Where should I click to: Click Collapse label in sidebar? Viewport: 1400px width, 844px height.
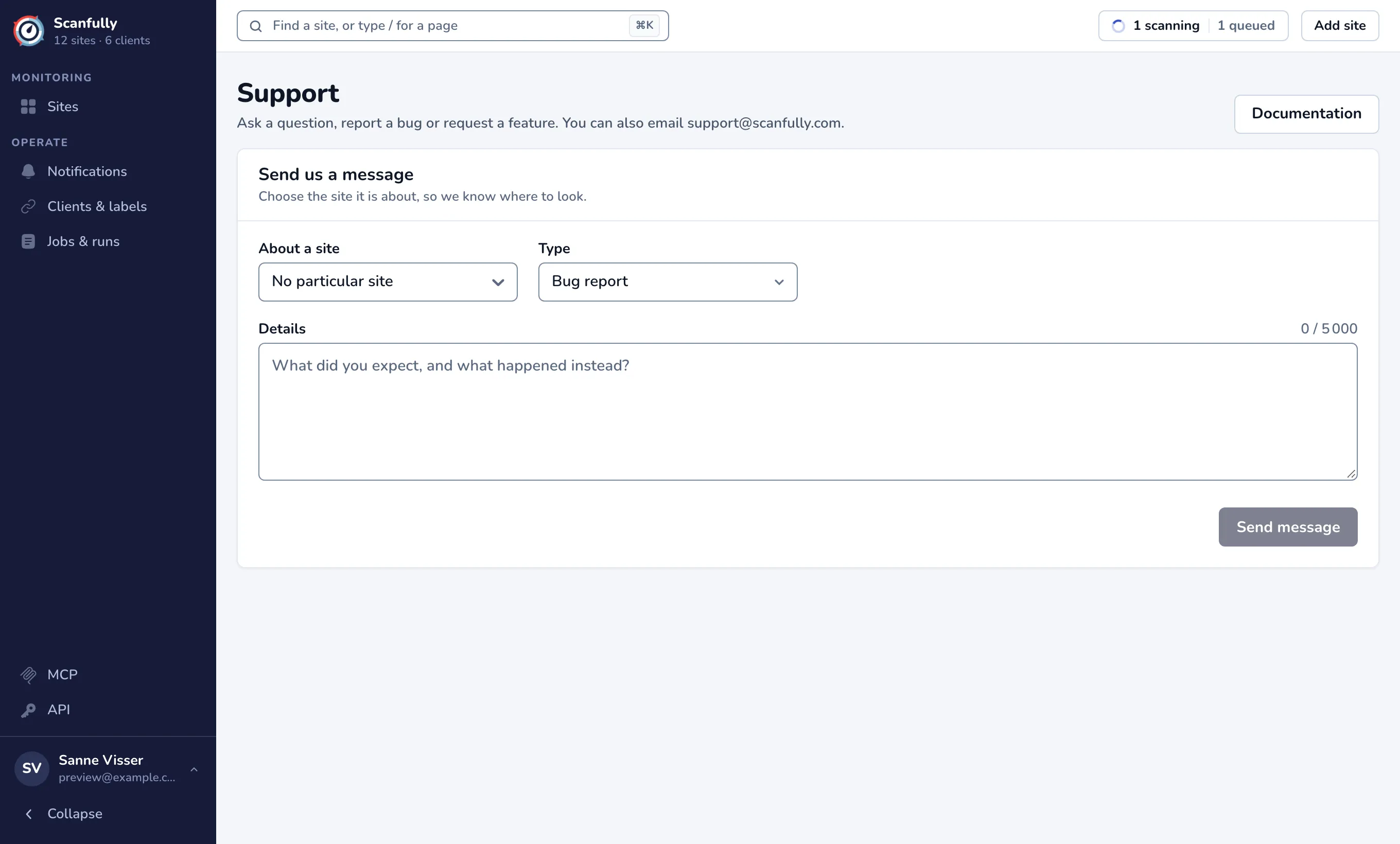(75, 814)
